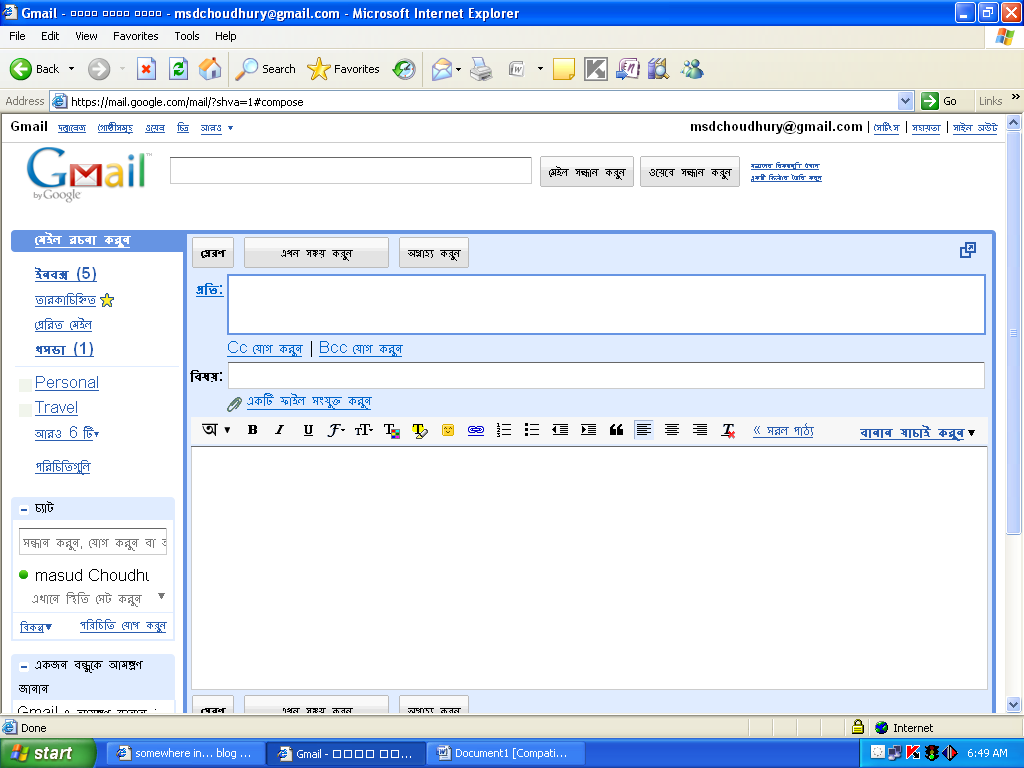Click the Windows Start button
The width and height of the screenshot is (1024, 768).
pyautogui.click(x=48, y=753)
